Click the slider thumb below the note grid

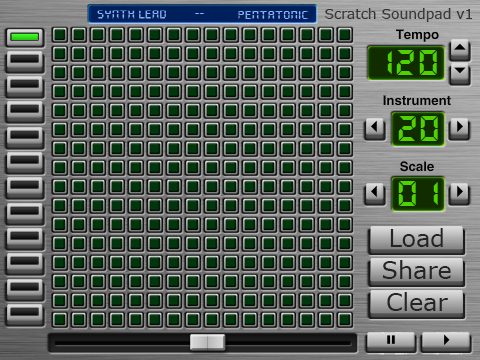coord(207,342)
